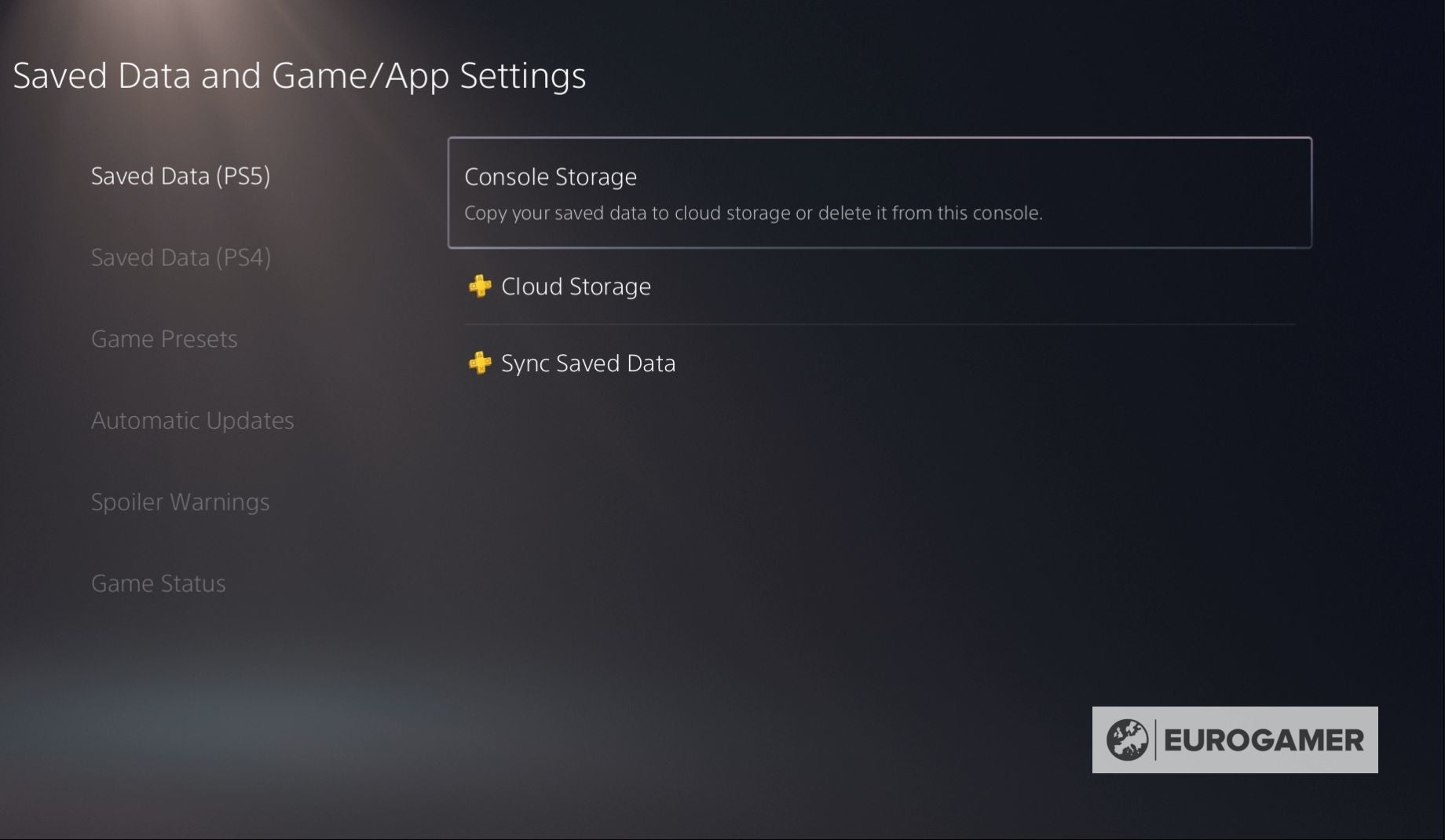Switch to Saved Data (PS4) section
Image resolution: width=1445 pixels, height=840 pixels.
(x=181, y=257)
